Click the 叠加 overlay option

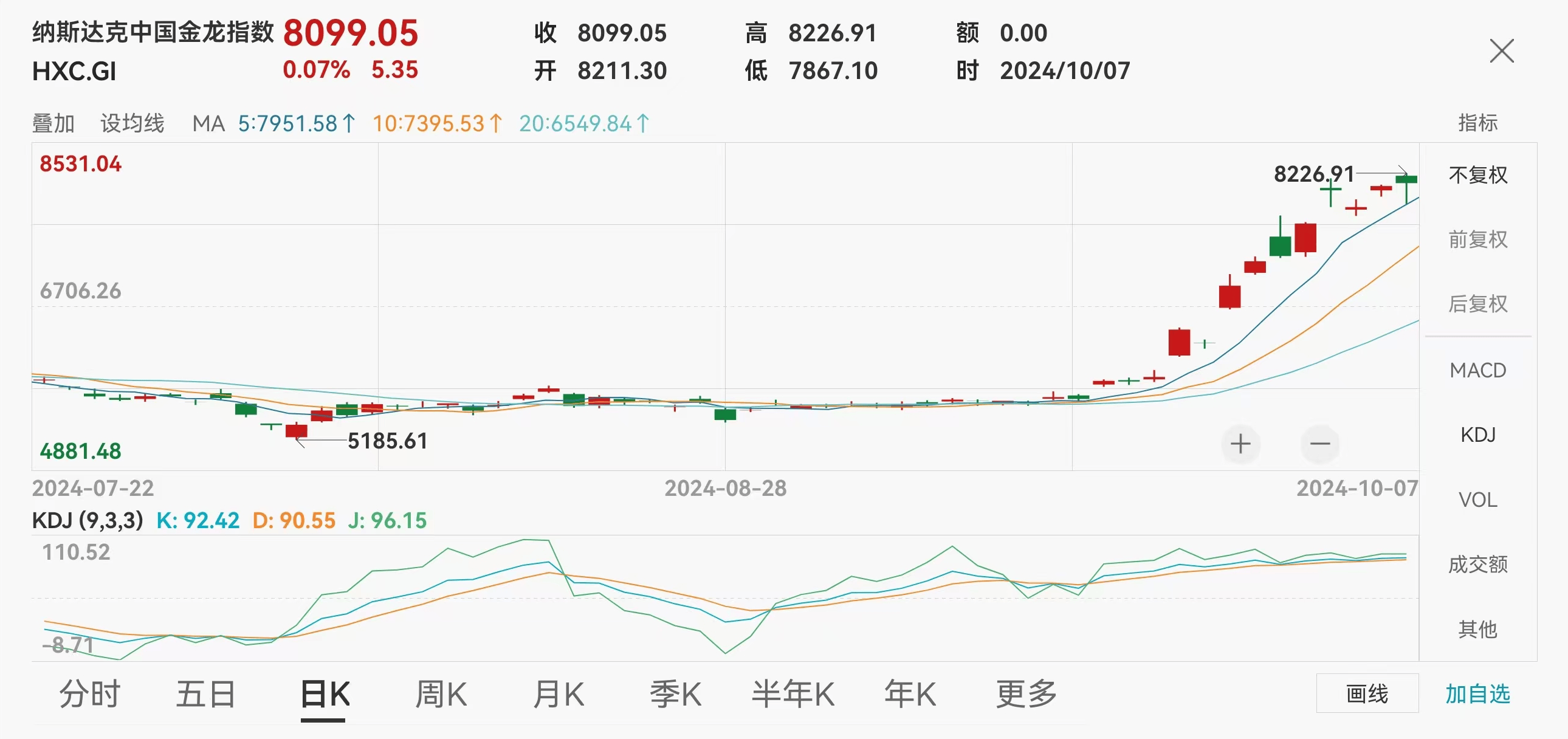pyautogui.click(x=53, y=123)
